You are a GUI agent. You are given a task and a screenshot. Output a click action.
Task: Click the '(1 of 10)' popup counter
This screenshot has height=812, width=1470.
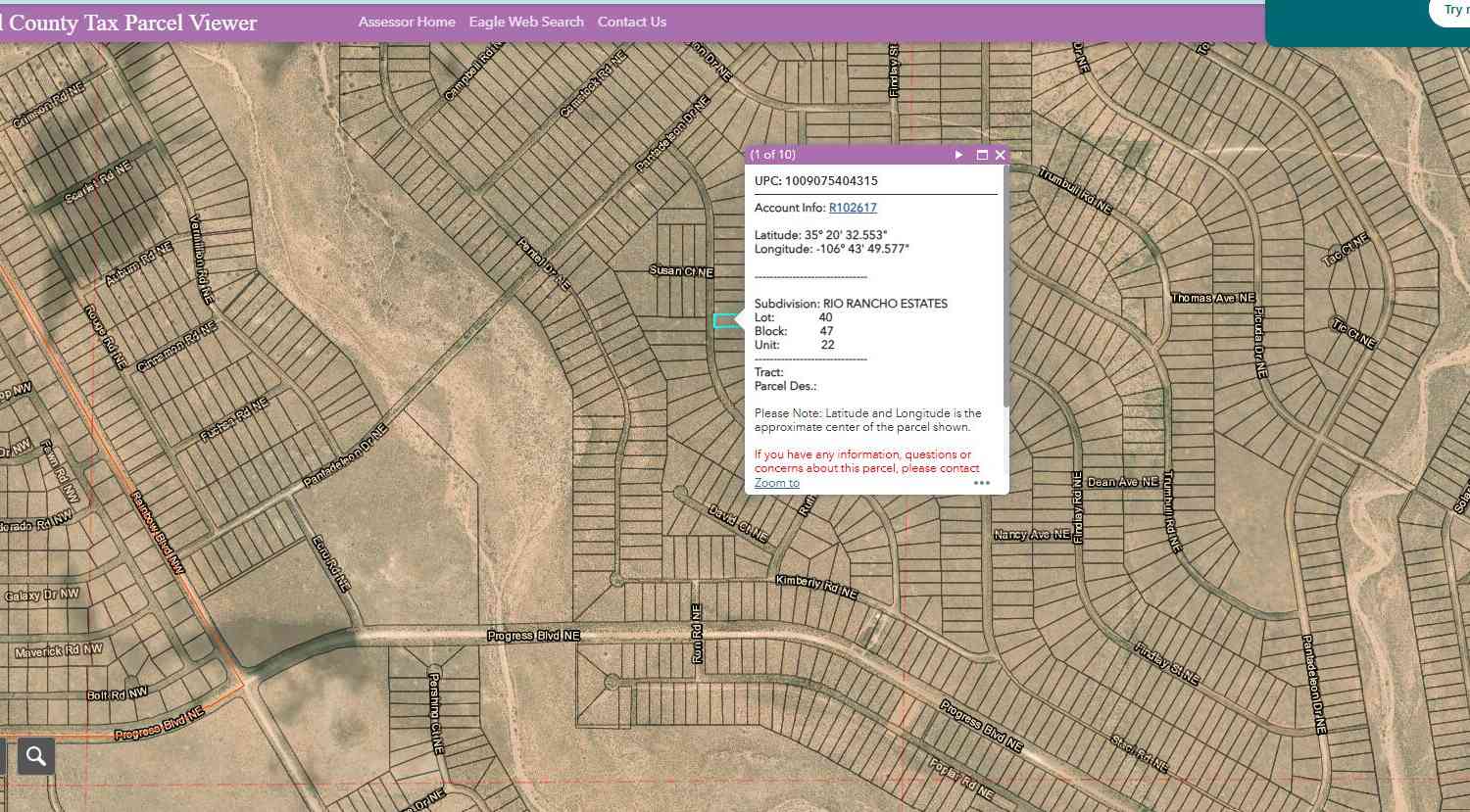(x=773, y=155)
